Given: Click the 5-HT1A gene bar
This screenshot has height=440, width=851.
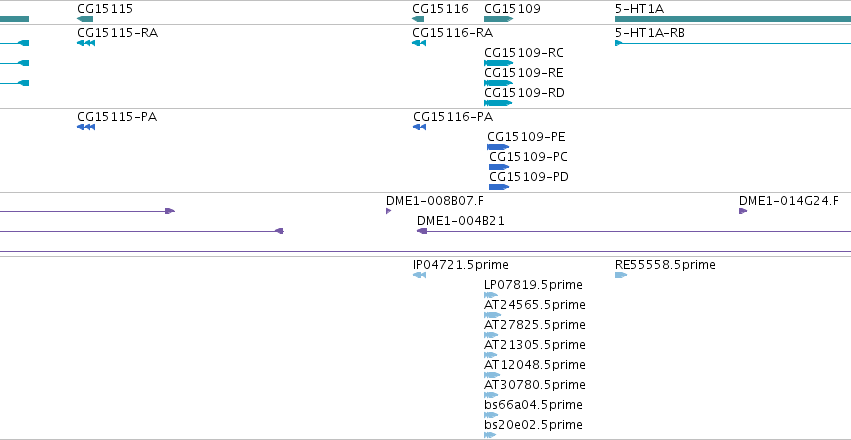Looking at the screenshot, I should 733,19.
